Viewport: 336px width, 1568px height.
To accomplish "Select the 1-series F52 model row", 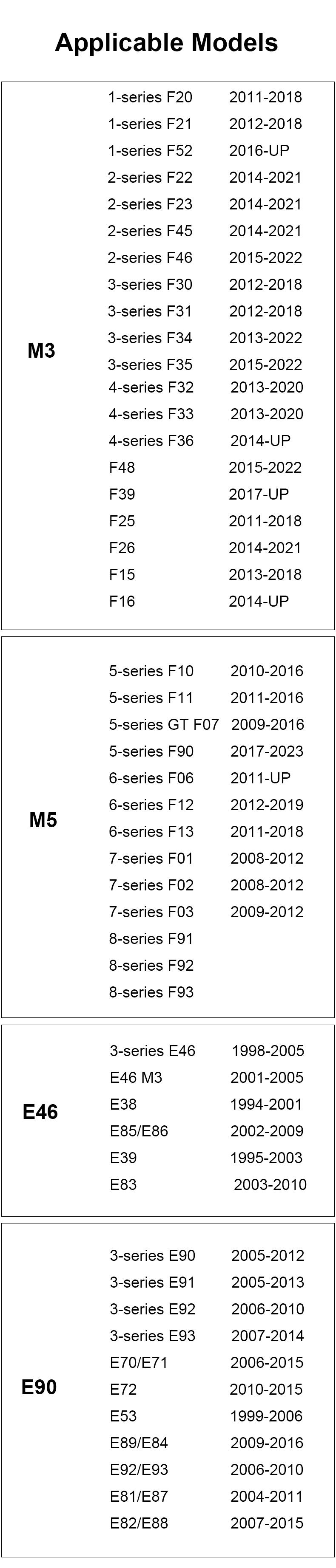I will pyautogui.click(x=150, y=151).
